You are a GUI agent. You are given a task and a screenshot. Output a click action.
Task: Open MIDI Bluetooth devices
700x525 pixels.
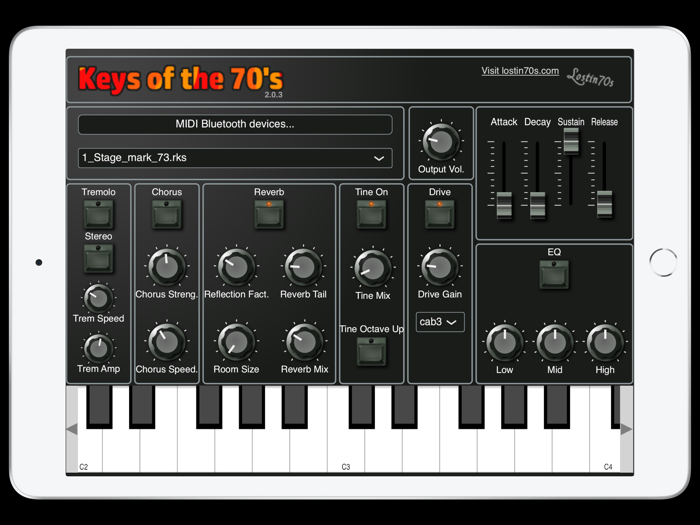pyautogui.click(x=235, y=124)
